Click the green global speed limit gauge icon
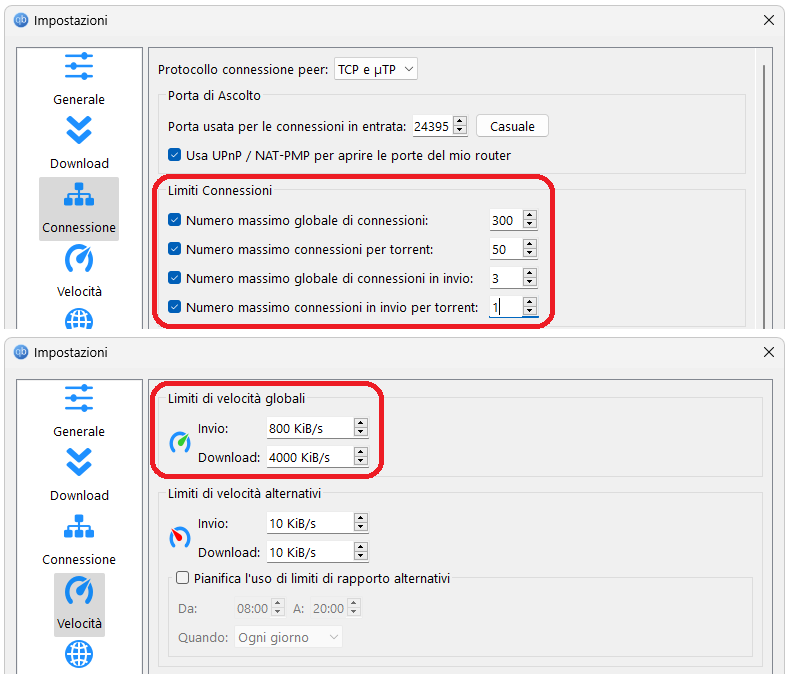Screen dimensions: 792x674 click(x=180, y=443)
